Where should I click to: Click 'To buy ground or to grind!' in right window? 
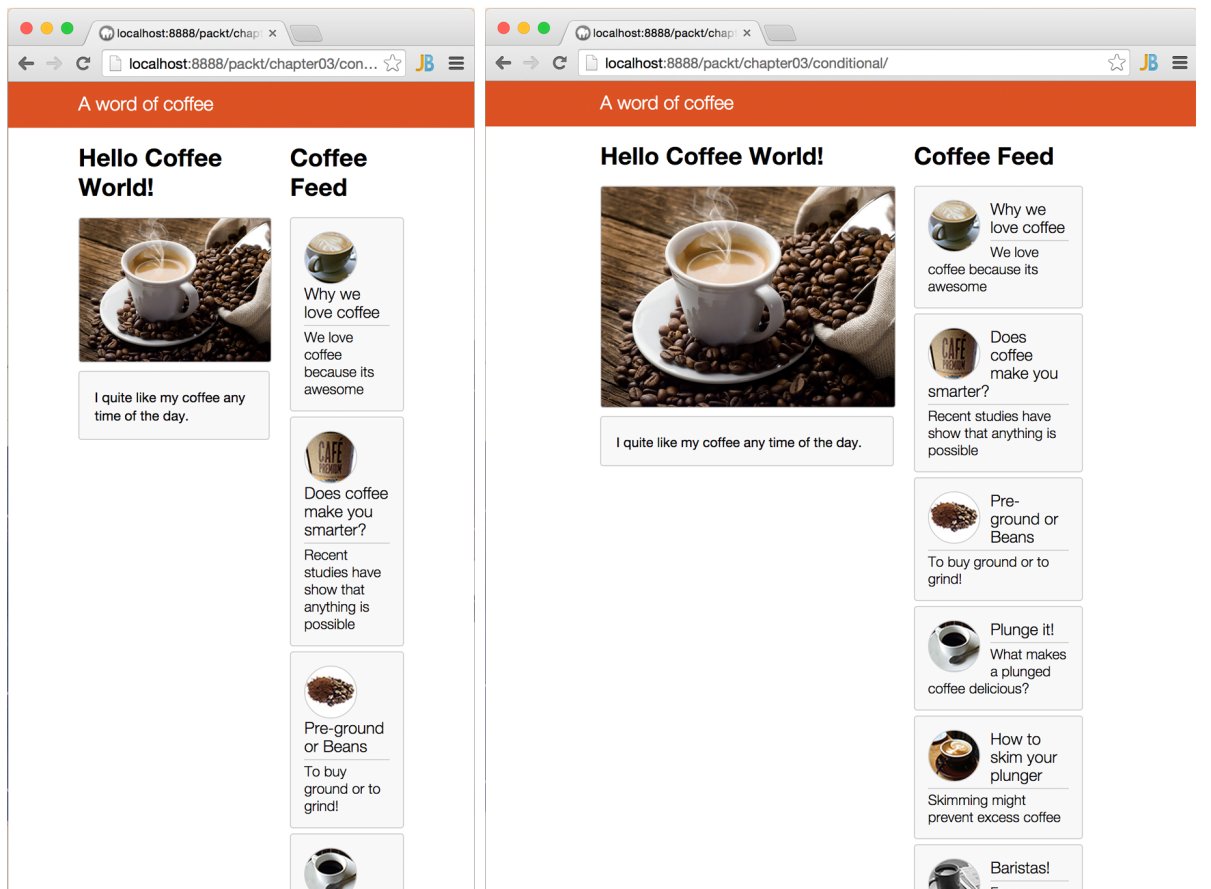tap(988, 570)
